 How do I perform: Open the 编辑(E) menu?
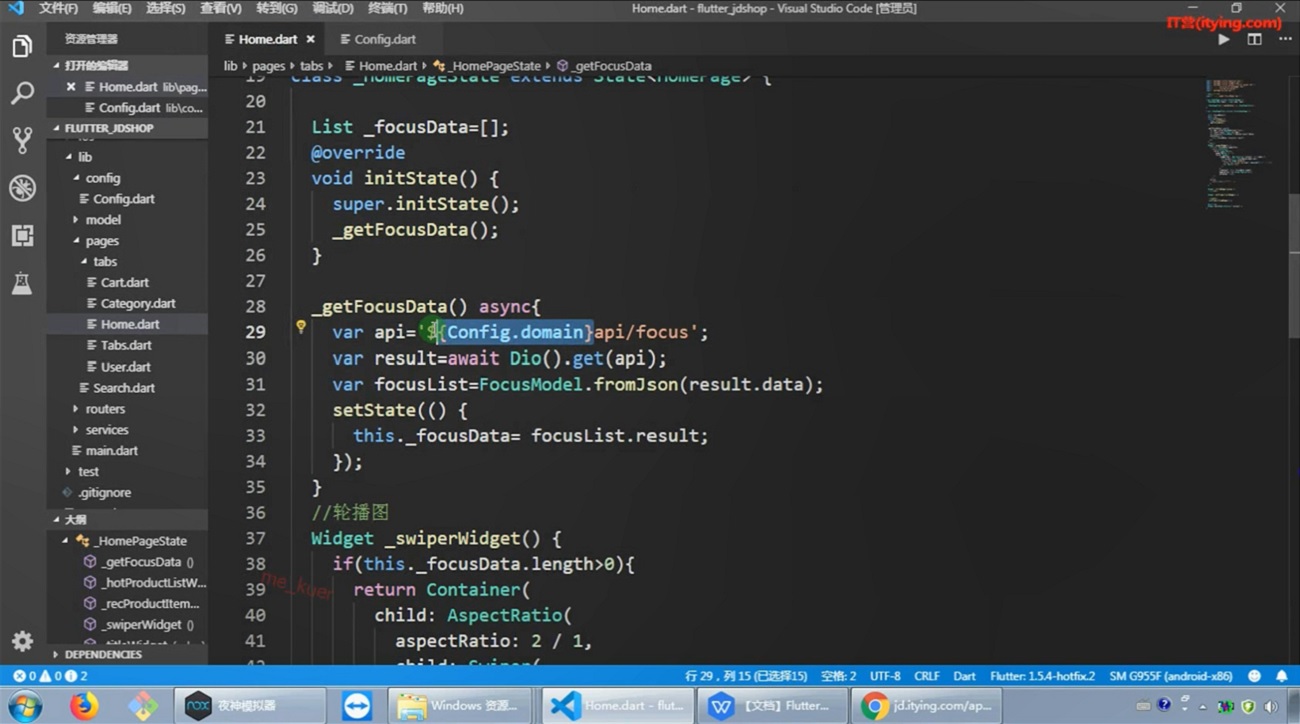tap(112, 8)
